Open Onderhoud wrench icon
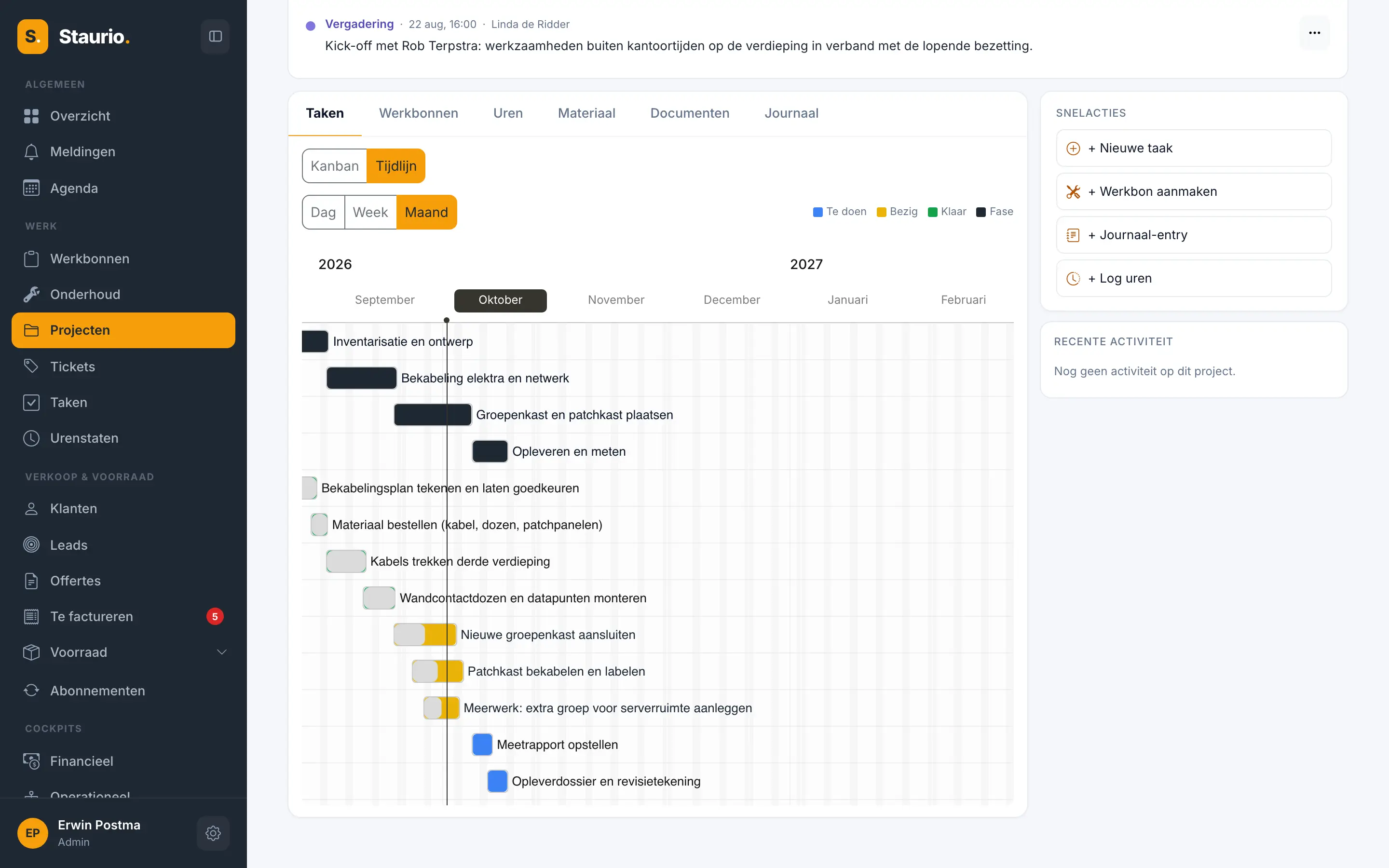Image resolution: width=1389 pixels, height=868 pixels. 31,294
